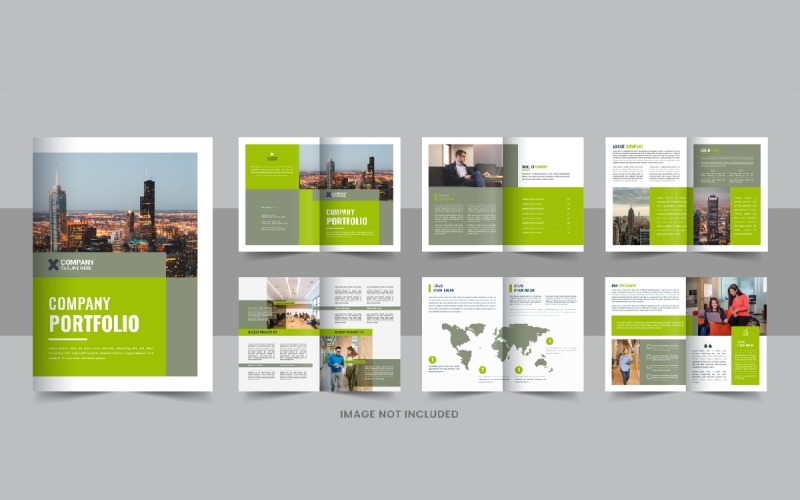Open the photo of the man on the couch

[465, 165]
